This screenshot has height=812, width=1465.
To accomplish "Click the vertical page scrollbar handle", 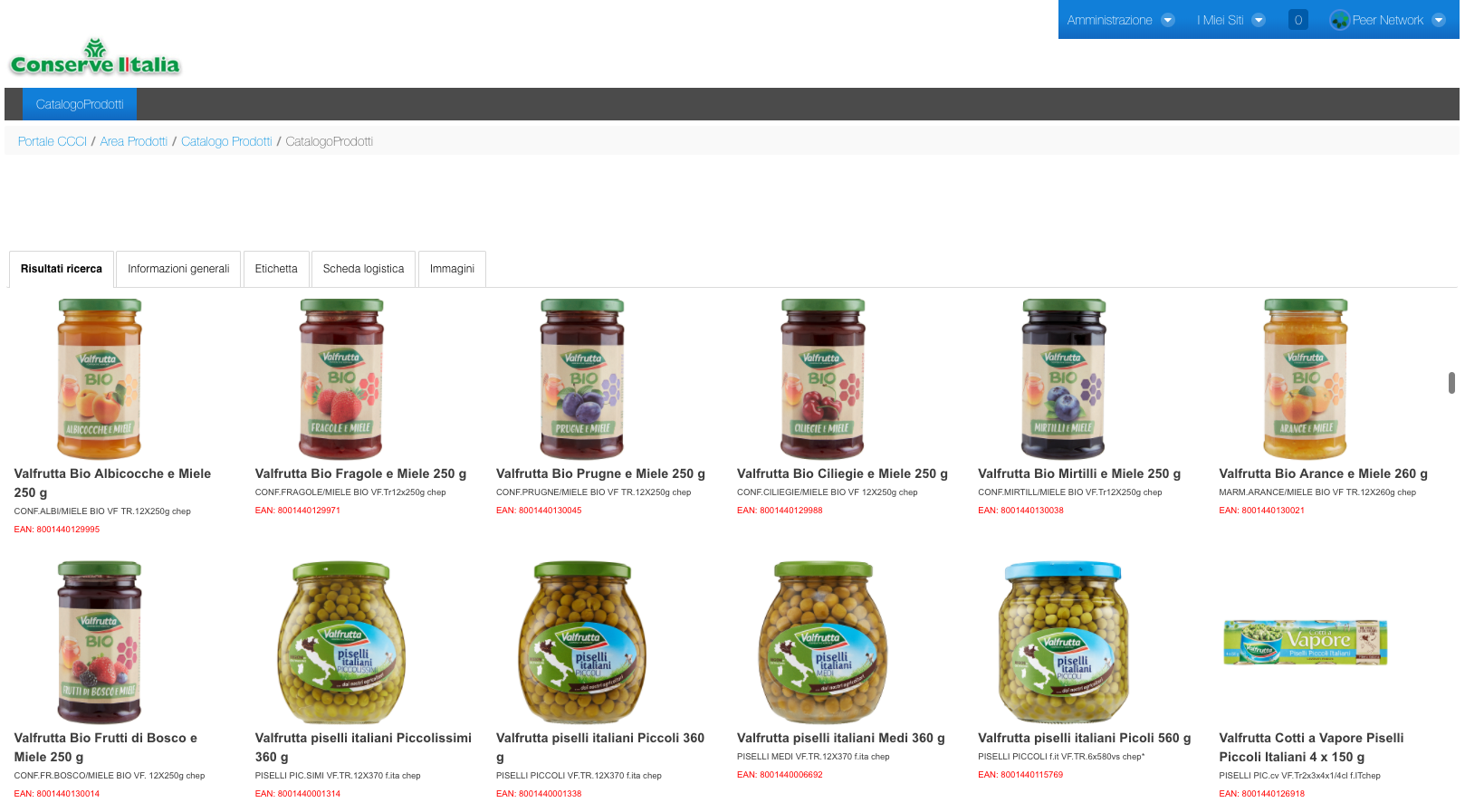I will pyautogui.click(x=1451, y=382).
